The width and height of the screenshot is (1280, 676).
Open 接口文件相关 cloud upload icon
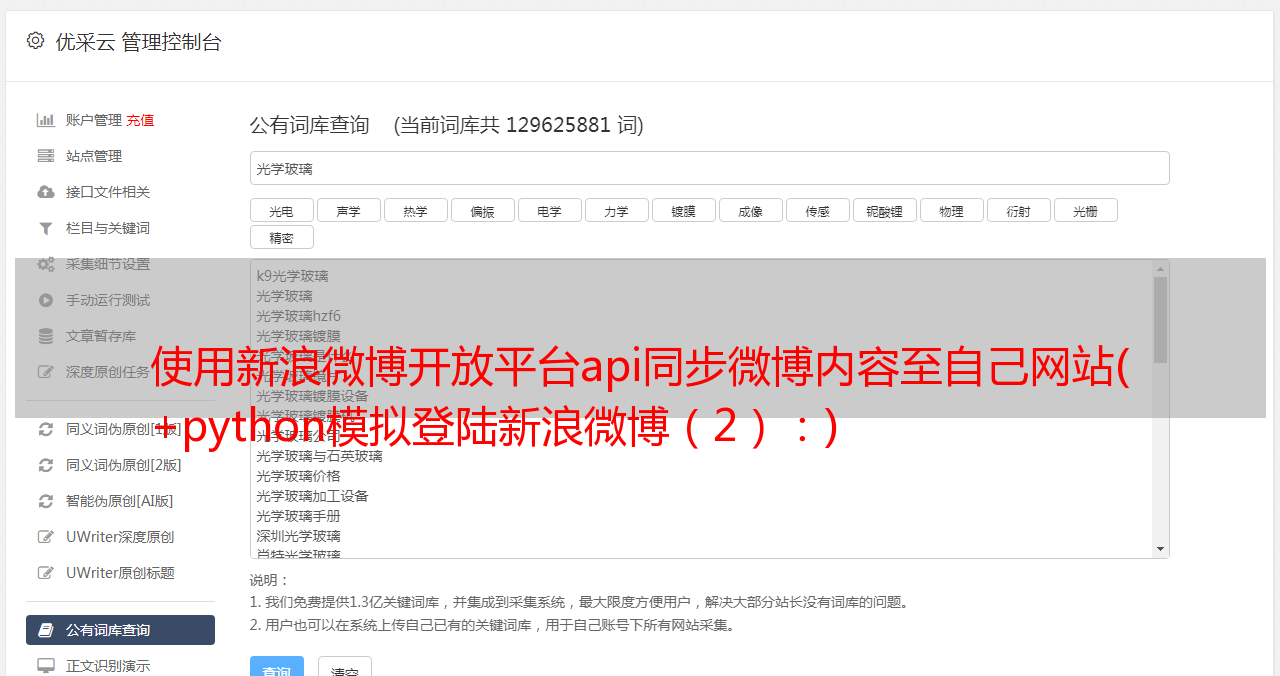tap(46, 192)
